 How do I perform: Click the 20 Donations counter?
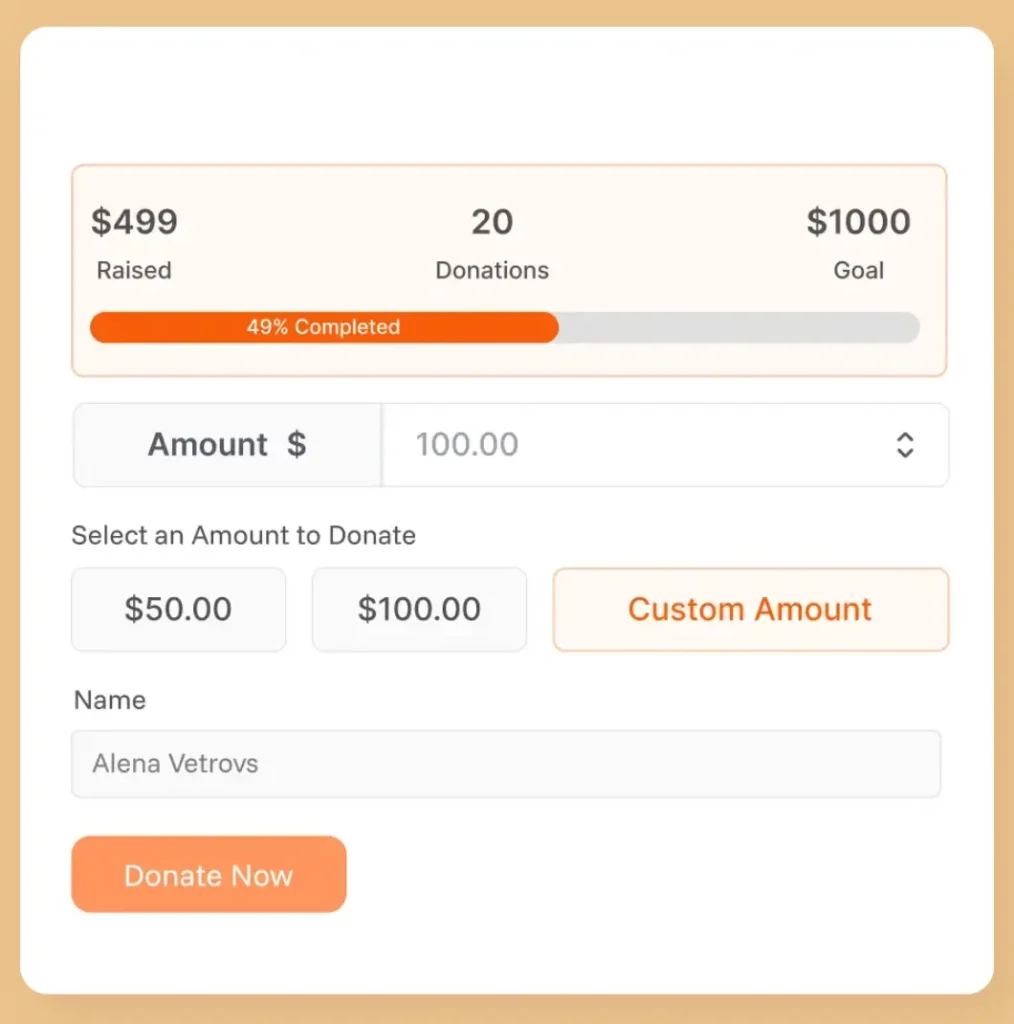[492, 222]
